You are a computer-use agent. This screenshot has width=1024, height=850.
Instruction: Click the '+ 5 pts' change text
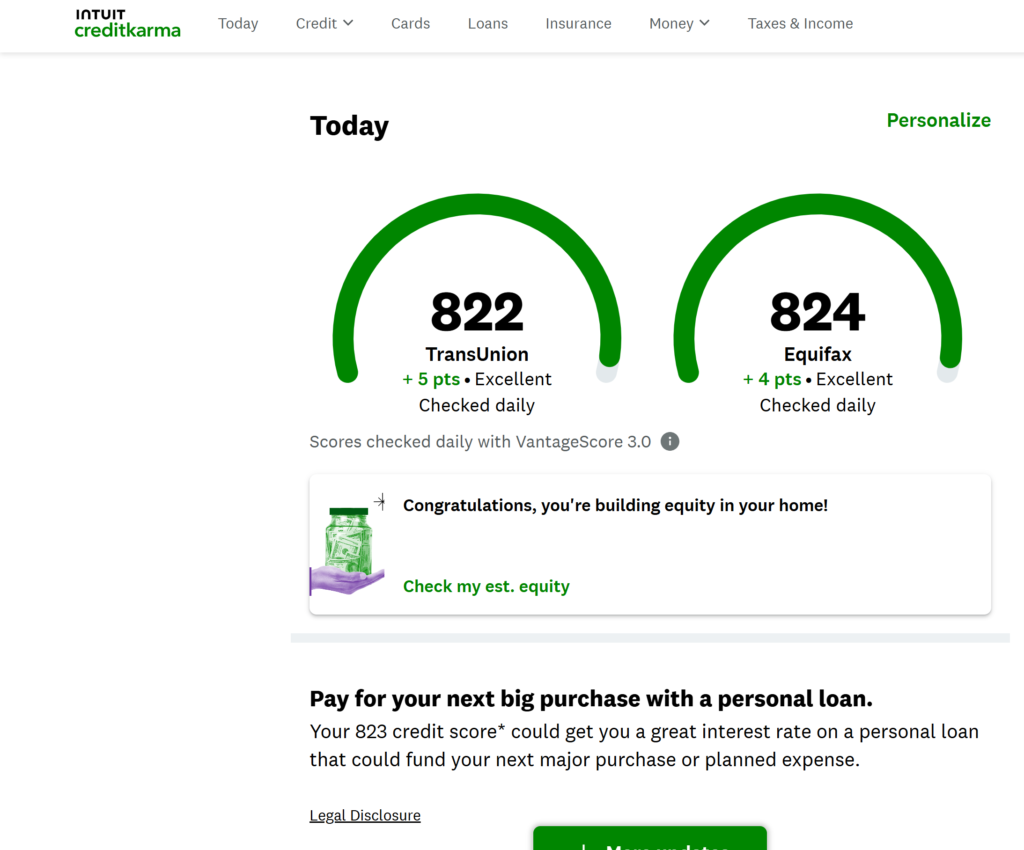[431, 379]
